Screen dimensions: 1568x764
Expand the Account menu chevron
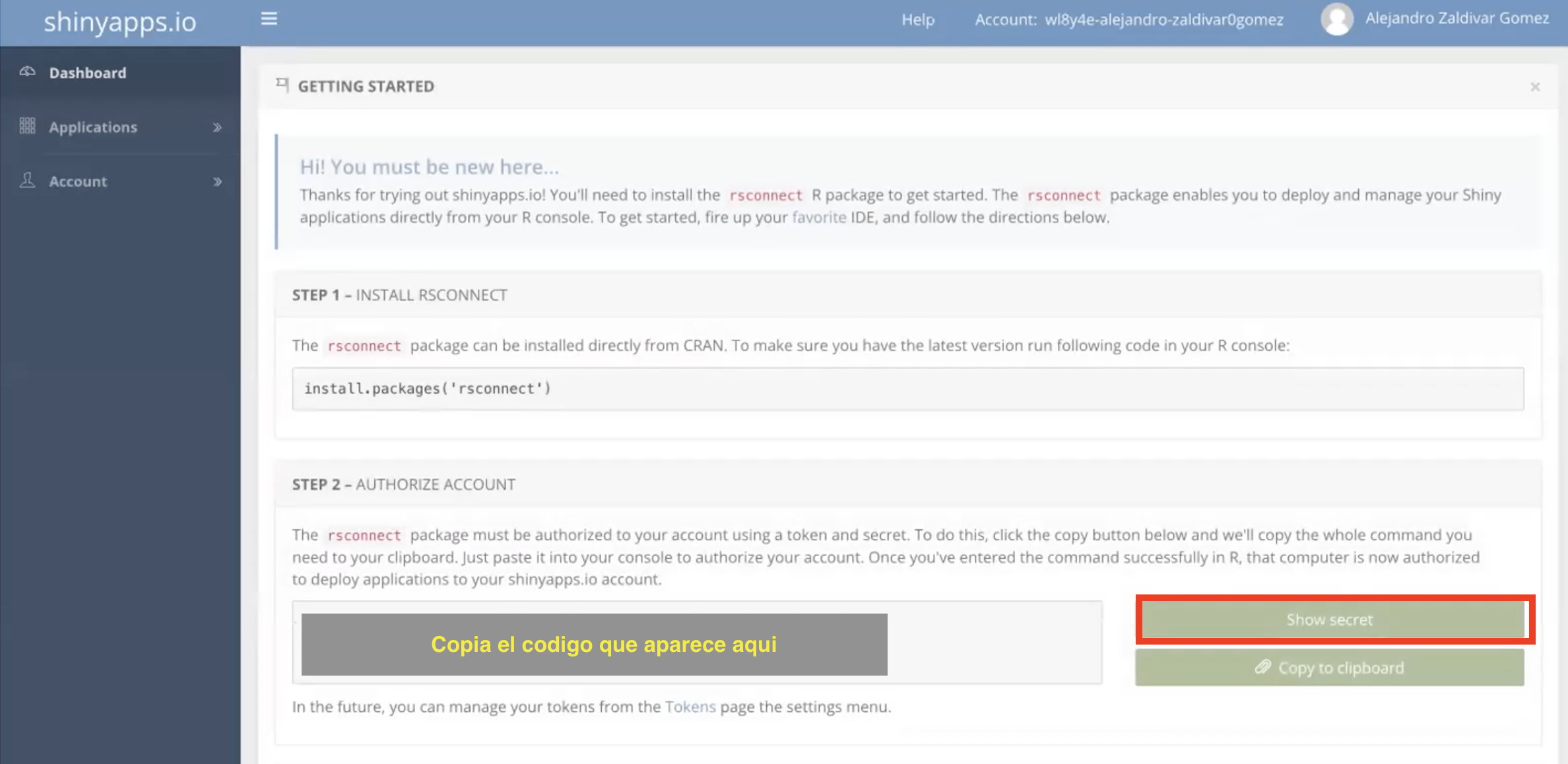click(217, 181)
